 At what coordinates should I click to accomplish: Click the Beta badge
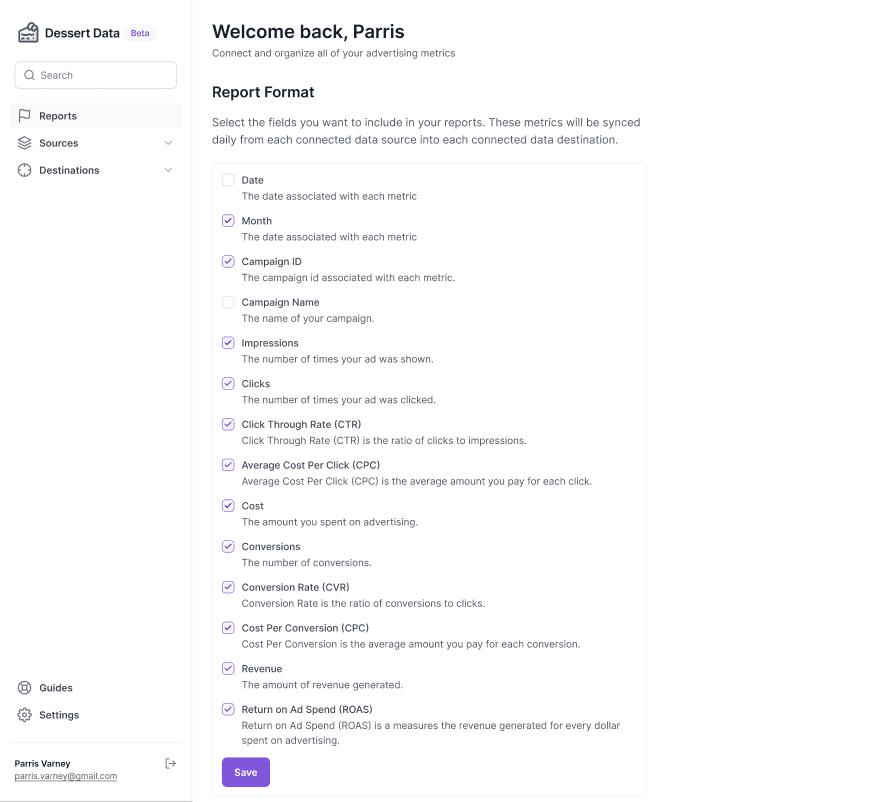pyautogui.click(x=140, y=33)
